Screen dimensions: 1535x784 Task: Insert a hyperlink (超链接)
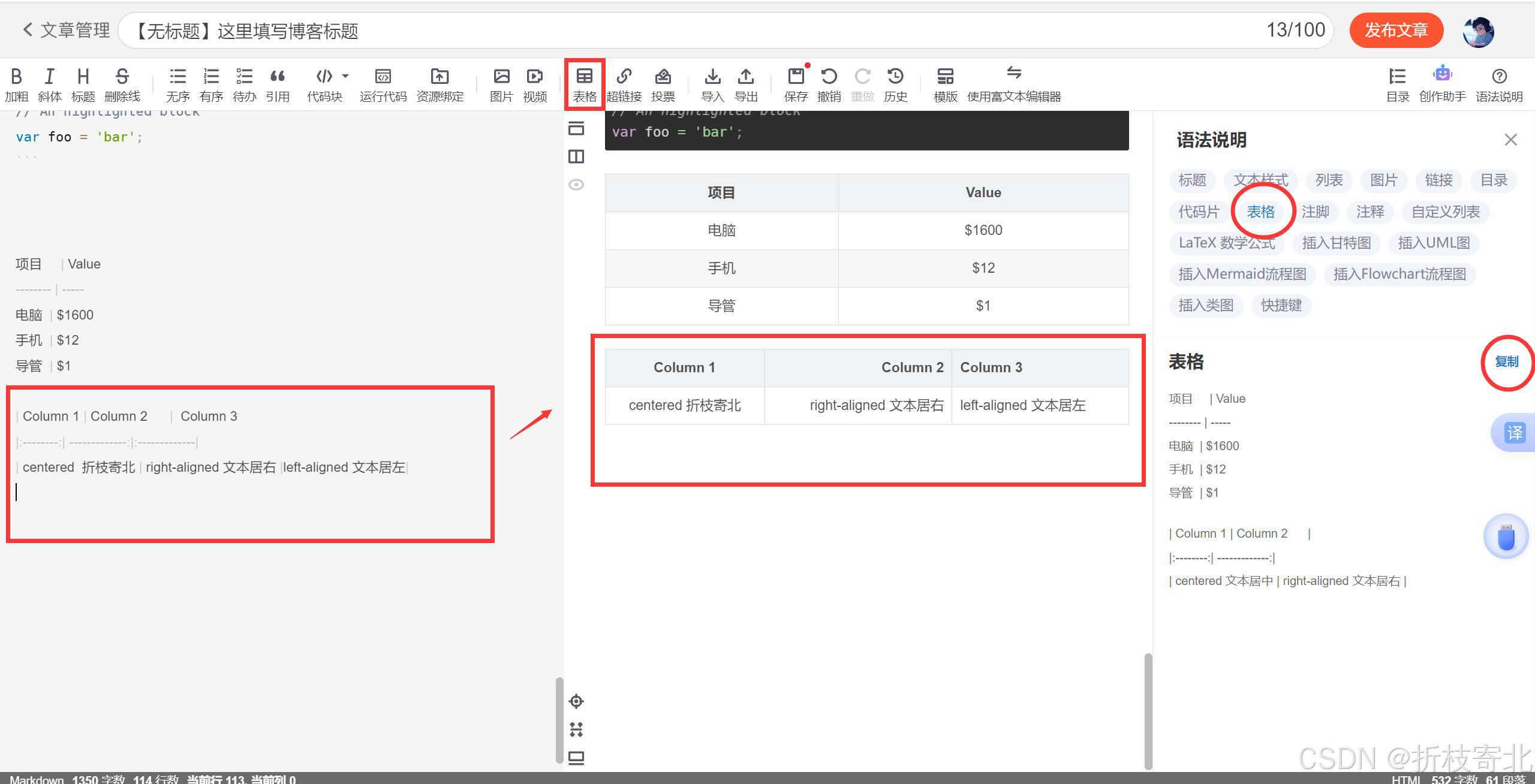pos(624,85)
